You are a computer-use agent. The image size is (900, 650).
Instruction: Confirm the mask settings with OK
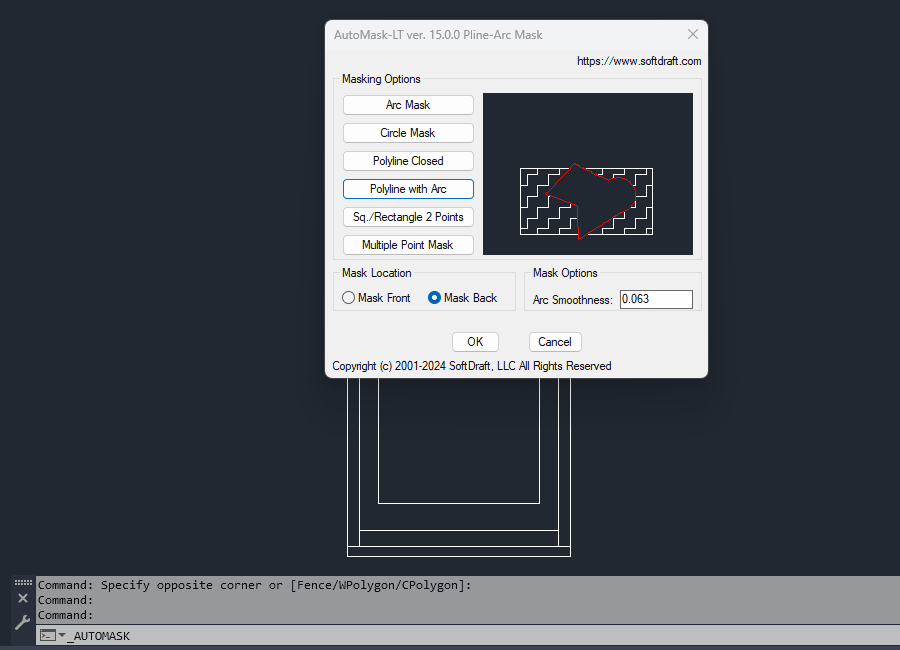[x=474, y=341]
